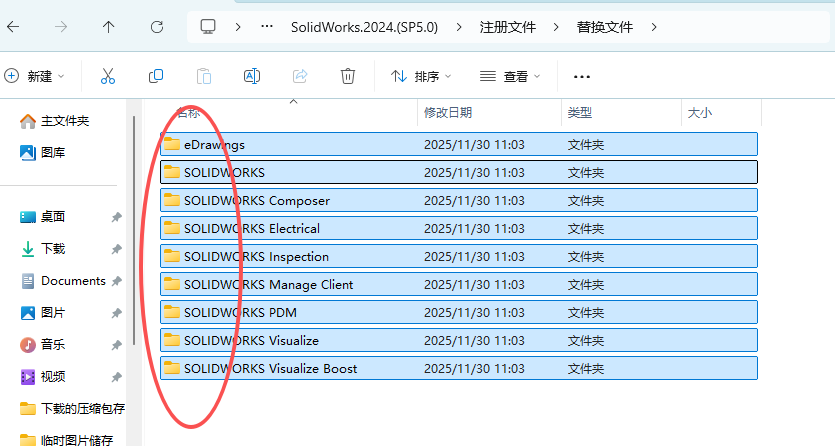Sort by 修改日期 column header
Image resolution: width=835 pixels, height=446 pixels.
pos(448,112)
